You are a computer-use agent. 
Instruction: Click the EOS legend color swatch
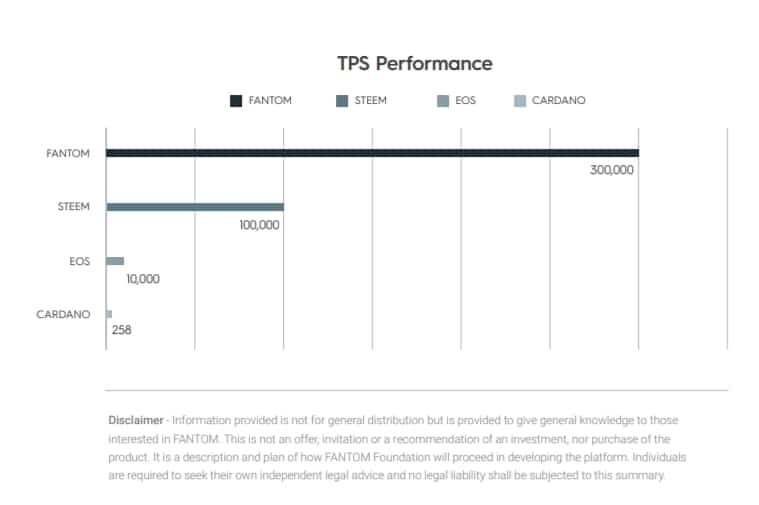click(442, 101)
